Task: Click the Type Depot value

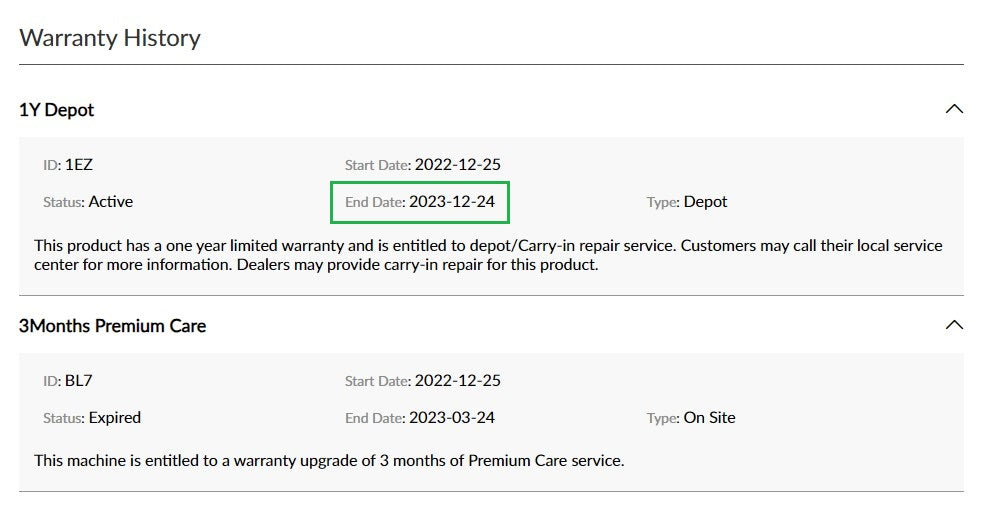Action: [705, 202]
